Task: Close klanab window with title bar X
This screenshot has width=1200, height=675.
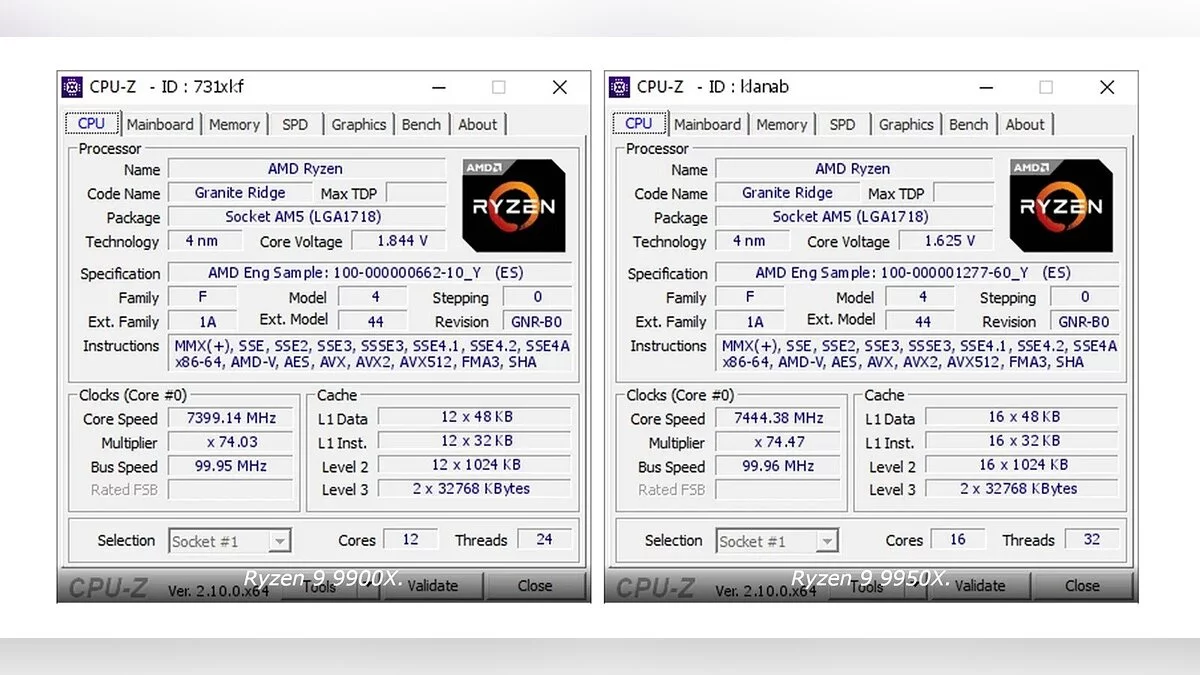Action: tap(1107, 87)
